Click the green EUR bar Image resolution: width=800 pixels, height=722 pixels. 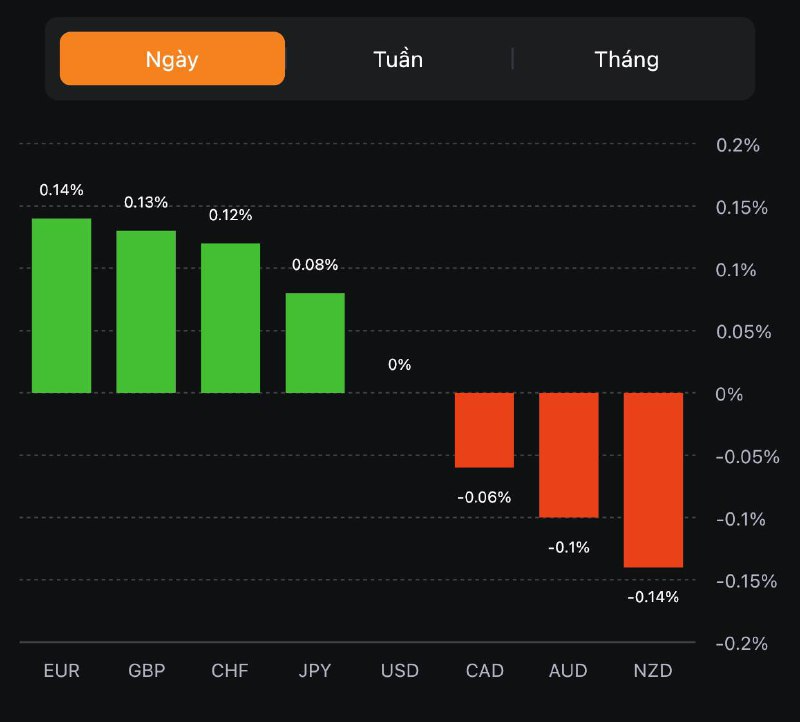tap(62, 305)
